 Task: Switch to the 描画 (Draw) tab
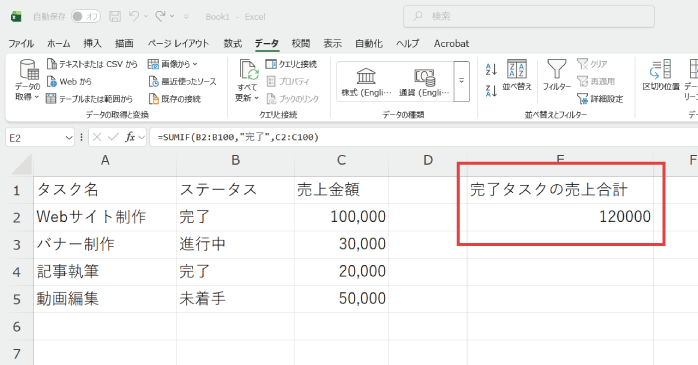tap(124, 44)
